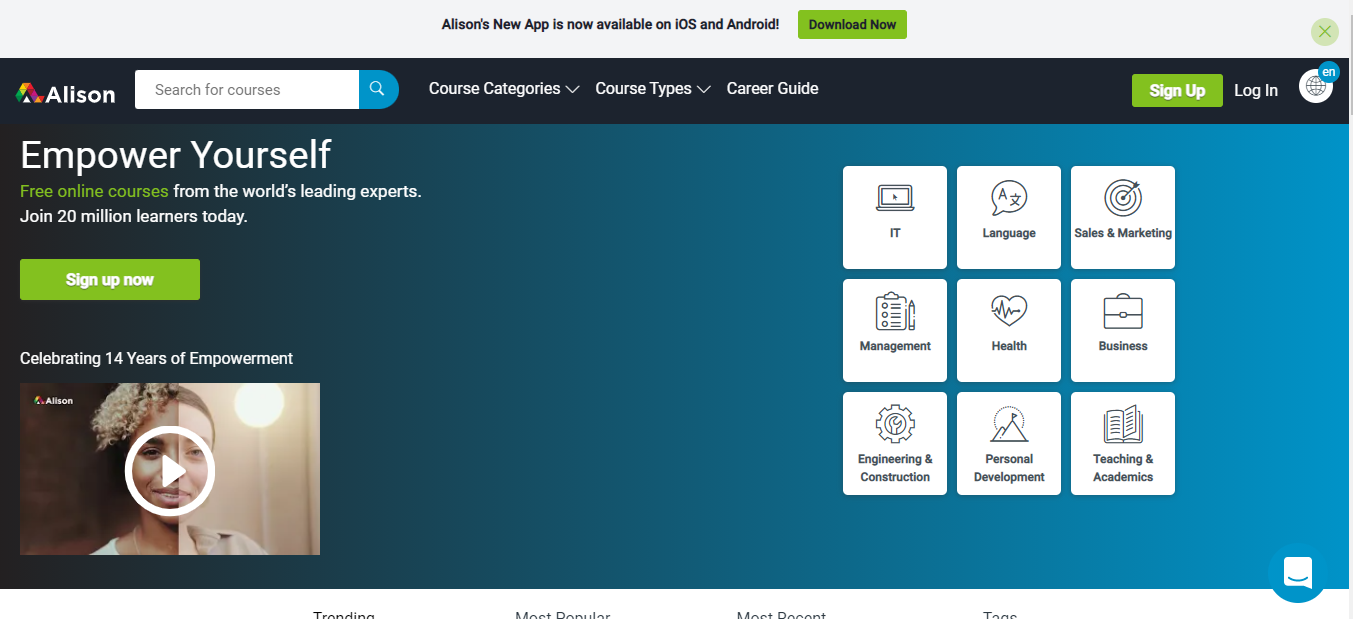1353x619 pixels.
Task: Click the Sign Up button in header
Action: [1177, 90]
